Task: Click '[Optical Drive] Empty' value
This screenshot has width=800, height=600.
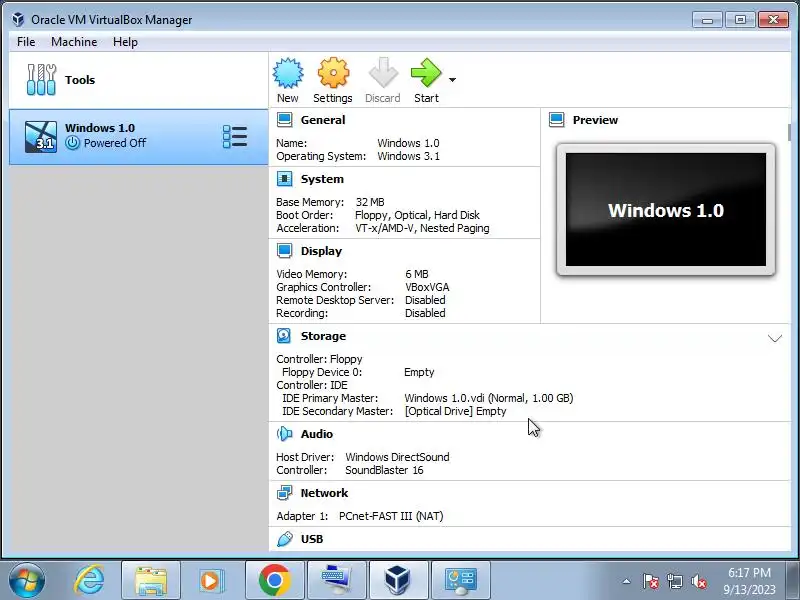Action: point(455,411)
